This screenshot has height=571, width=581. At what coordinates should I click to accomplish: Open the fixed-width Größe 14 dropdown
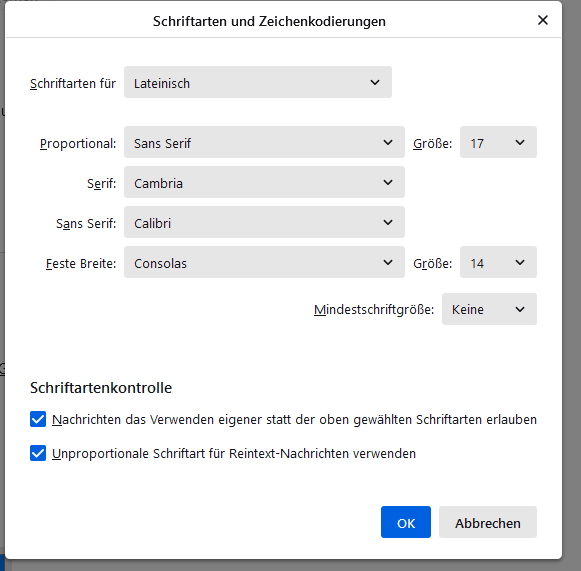point(498,262)
